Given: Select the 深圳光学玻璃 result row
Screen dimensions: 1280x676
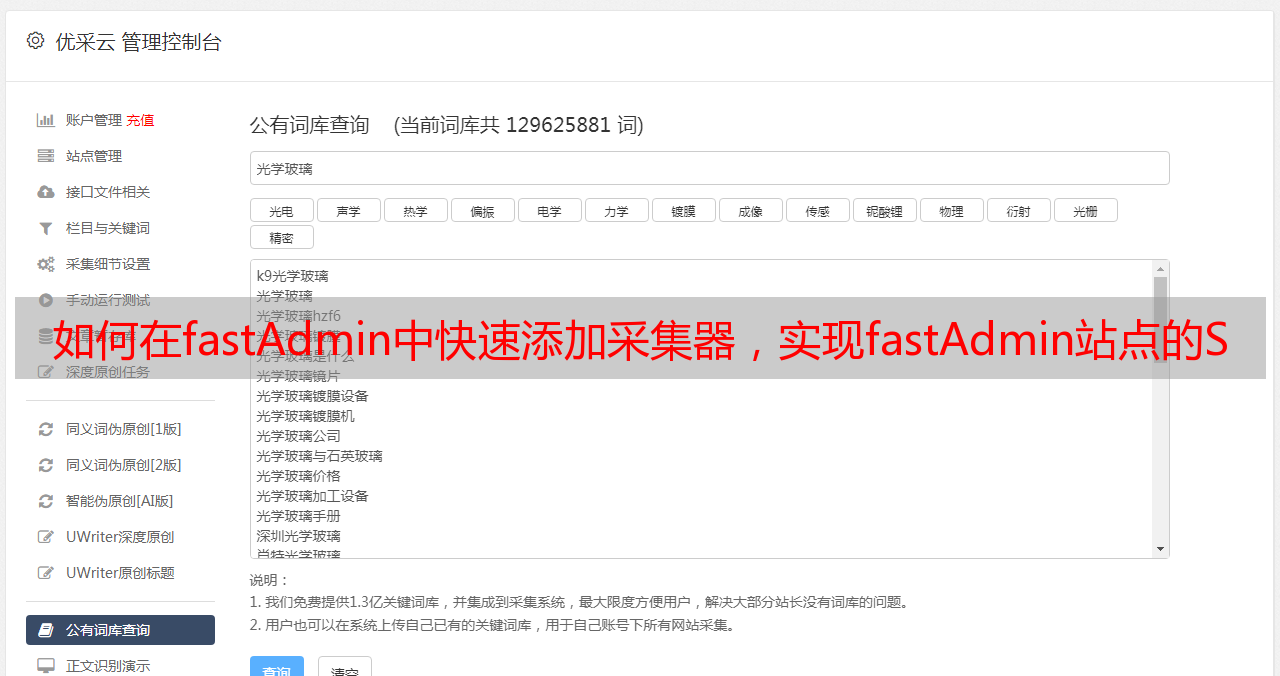Looking at the screenshot, I should (298, 536).
